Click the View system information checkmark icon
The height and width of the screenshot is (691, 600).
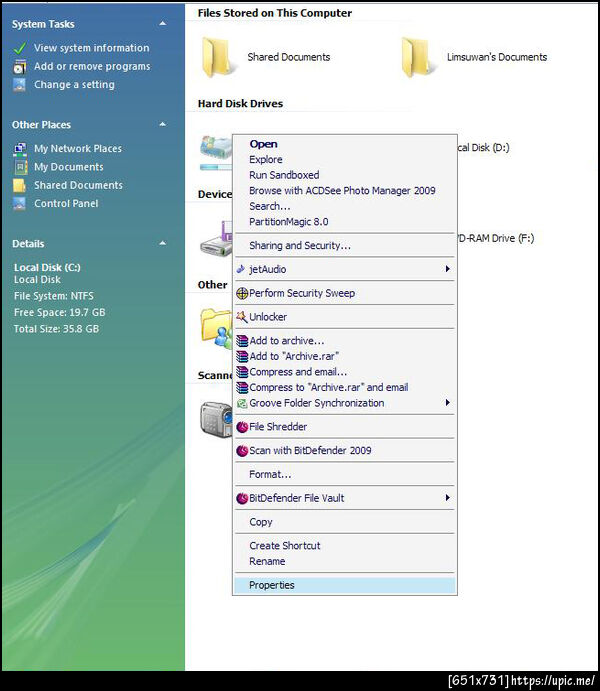click(19, 48)
